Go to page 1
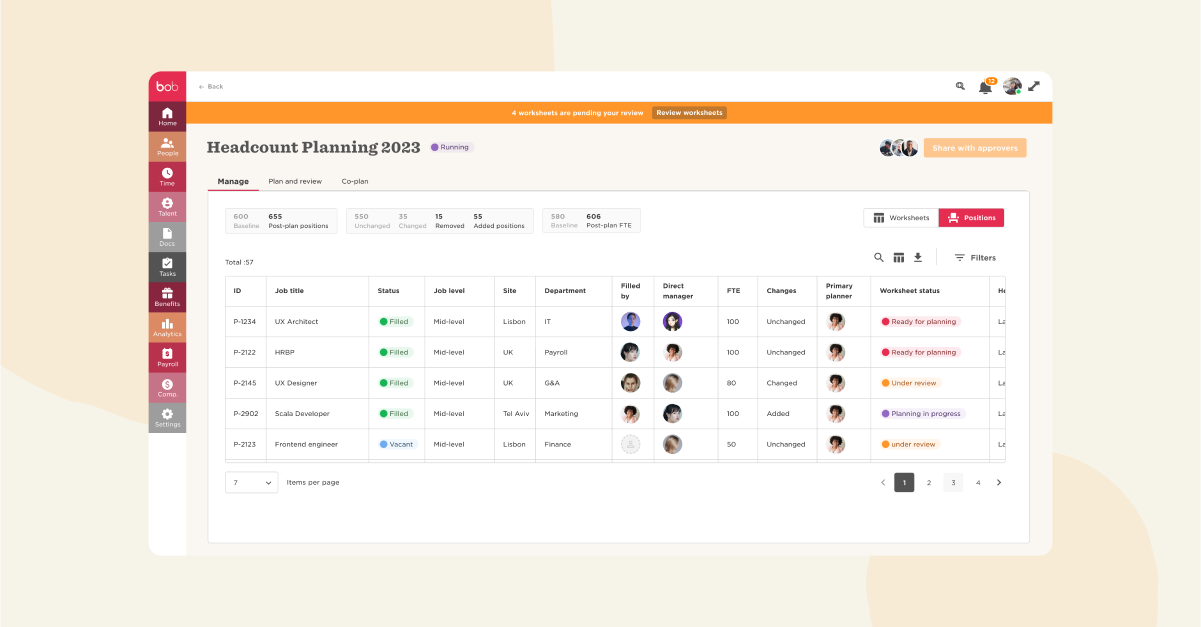The width and height of the screenshot is (1201, 627). coord(904,482)
